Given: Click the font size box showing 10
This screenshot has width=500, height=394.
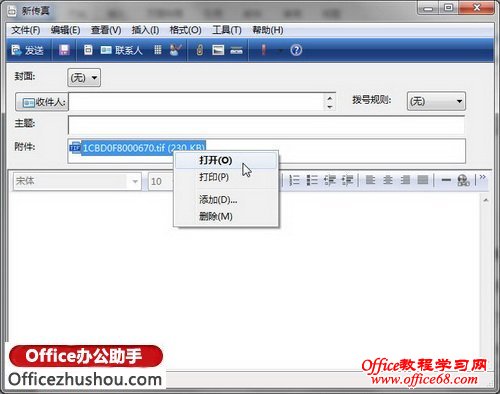Looking at the screenshot, I should click(161, 182).
